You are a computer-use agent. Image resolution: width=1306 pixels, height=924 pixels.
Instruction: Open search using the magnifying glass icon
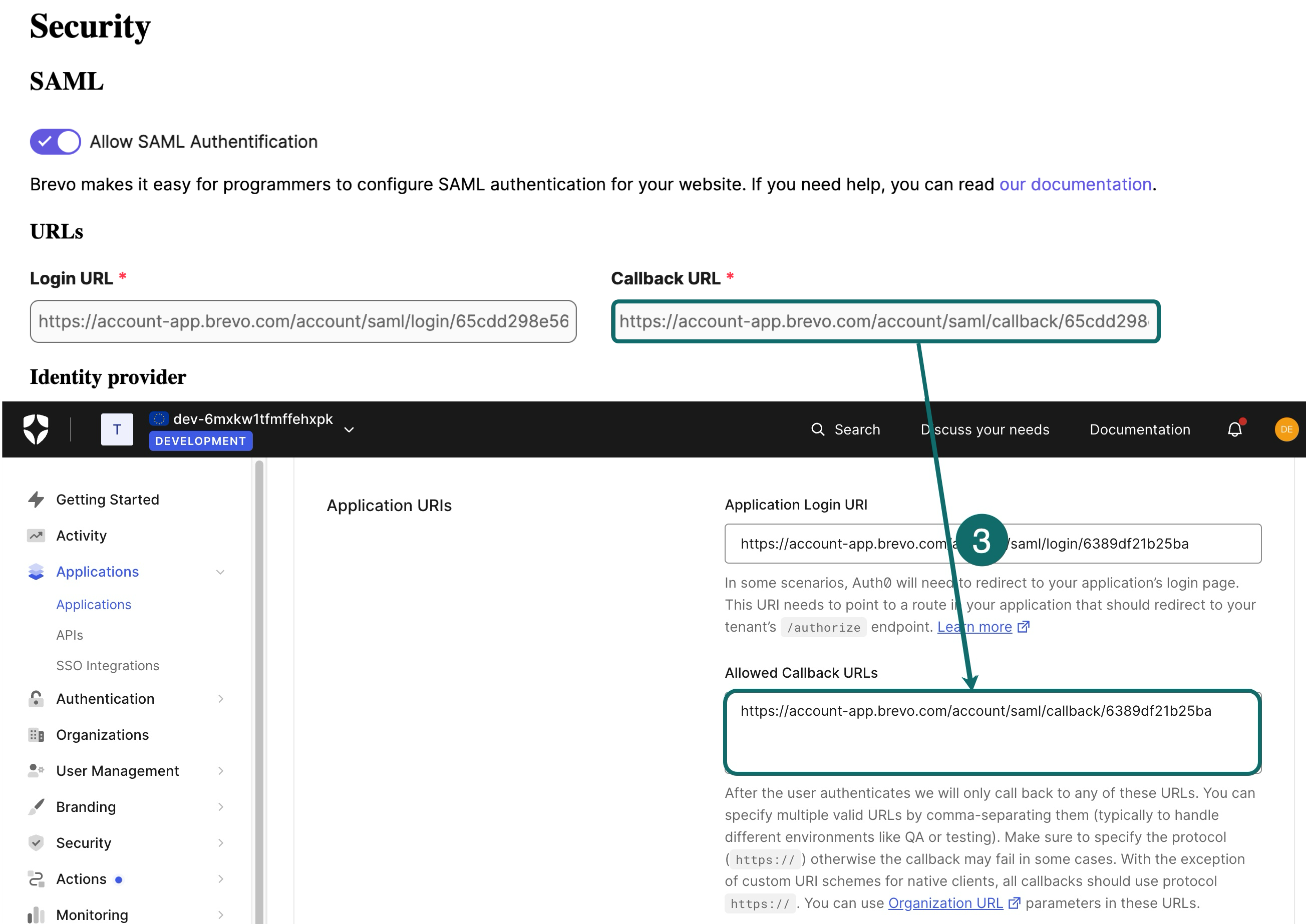point(818,429)
